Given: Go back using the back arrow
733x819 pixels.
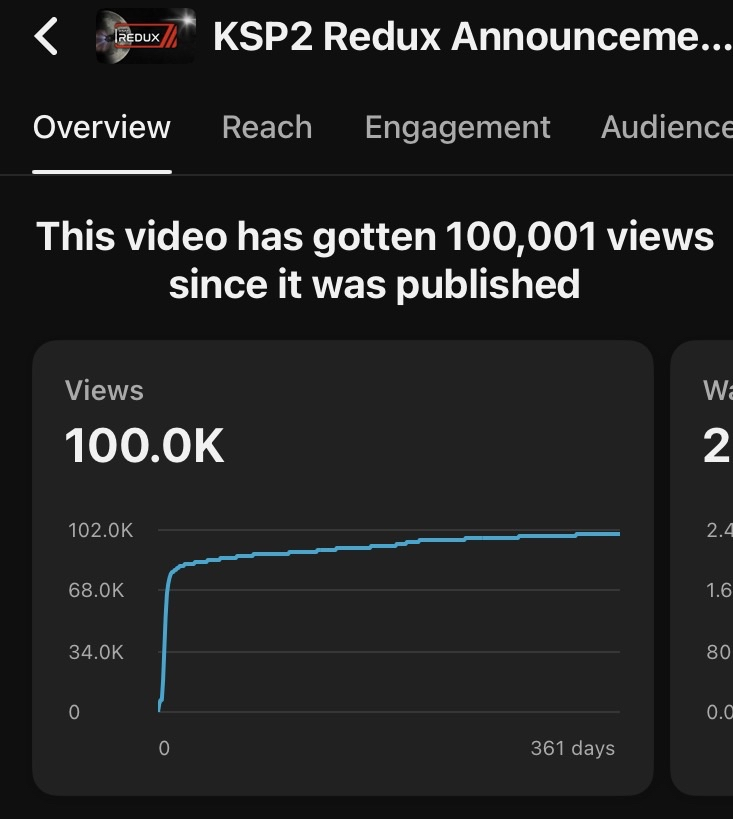Looking at the screenshot, I should point(46,36).
